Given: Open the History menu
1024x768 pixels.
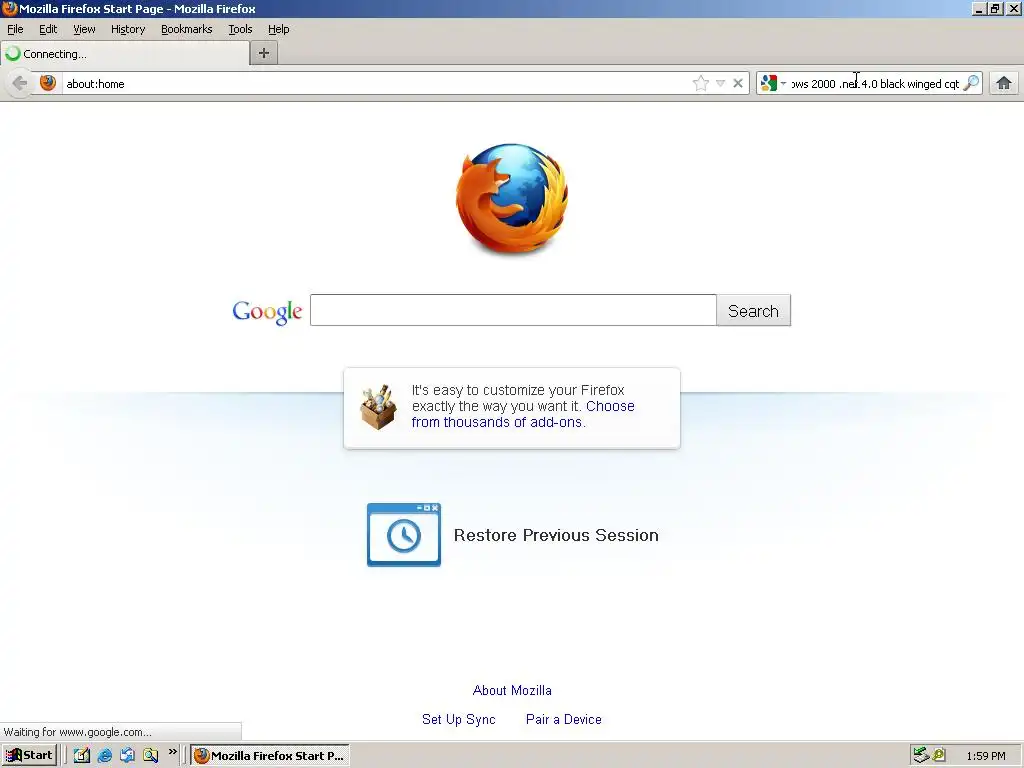Looking at the screenshot, I should click(x=128, y=29).
